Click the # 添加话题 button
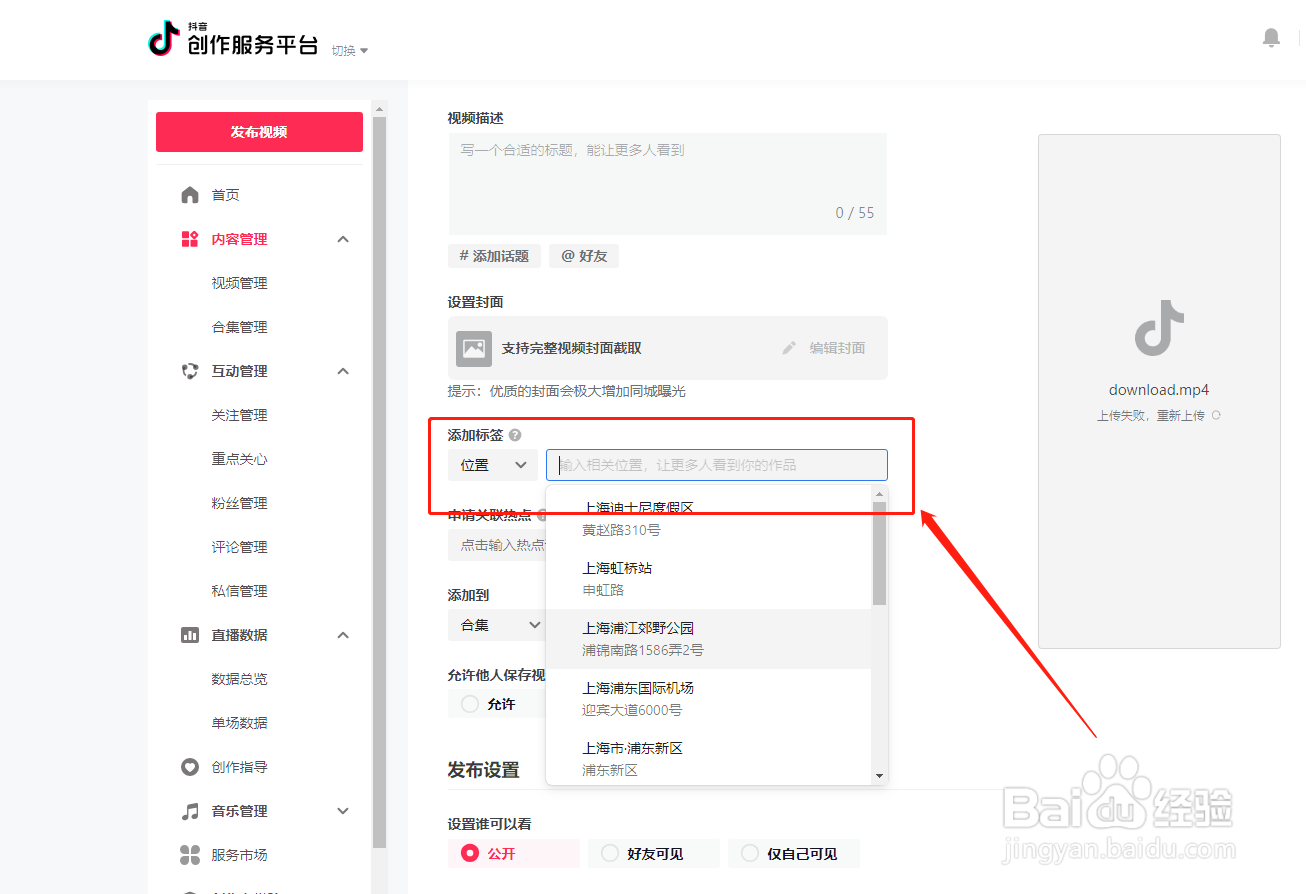 [494, 256]
